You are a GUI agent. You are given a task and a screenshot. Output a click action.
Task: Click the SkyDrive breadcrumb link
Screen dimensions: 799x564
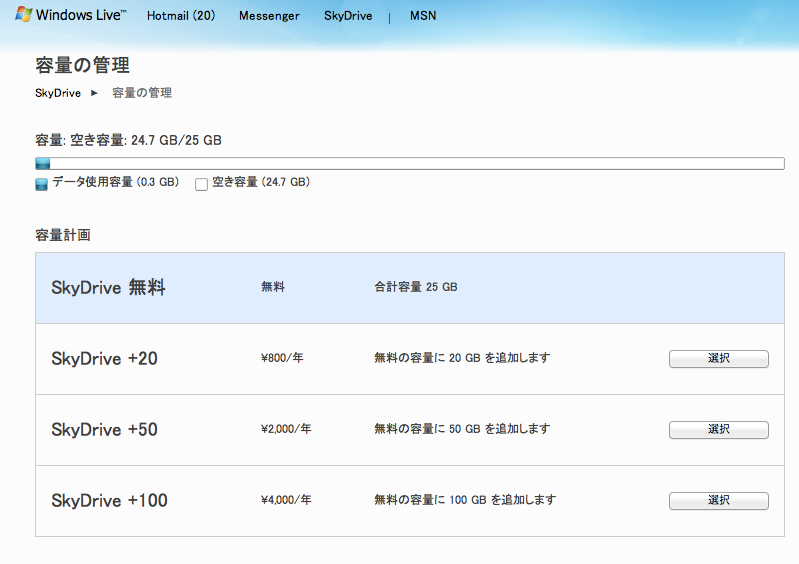pyautogui.click(x=58, y=93)
